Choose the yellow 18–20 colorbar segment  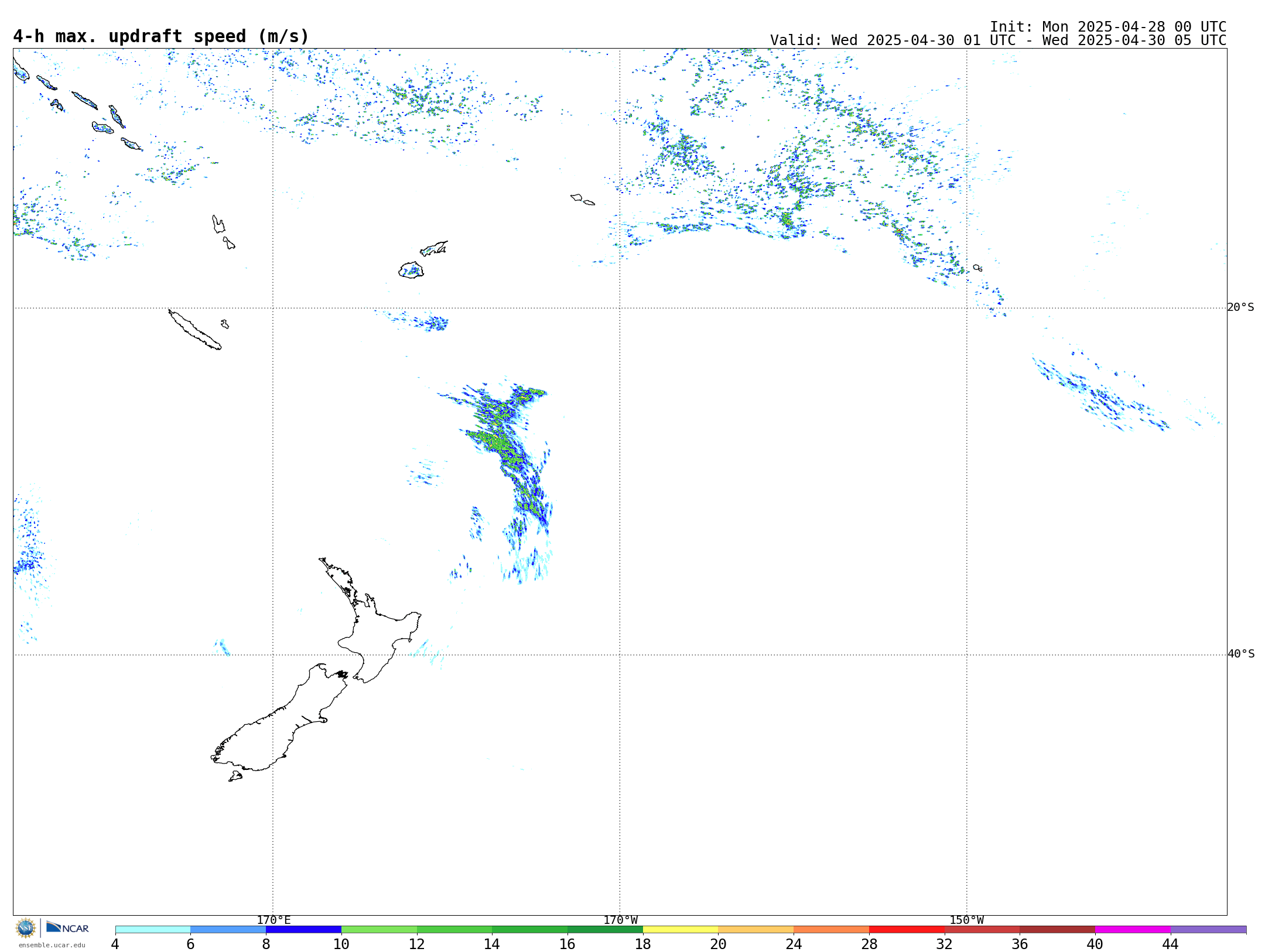point(681,929)
